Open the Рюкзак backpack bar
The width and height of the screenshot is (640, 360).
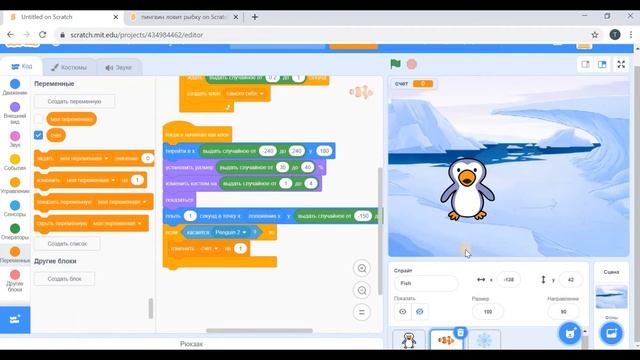(191, 344)
